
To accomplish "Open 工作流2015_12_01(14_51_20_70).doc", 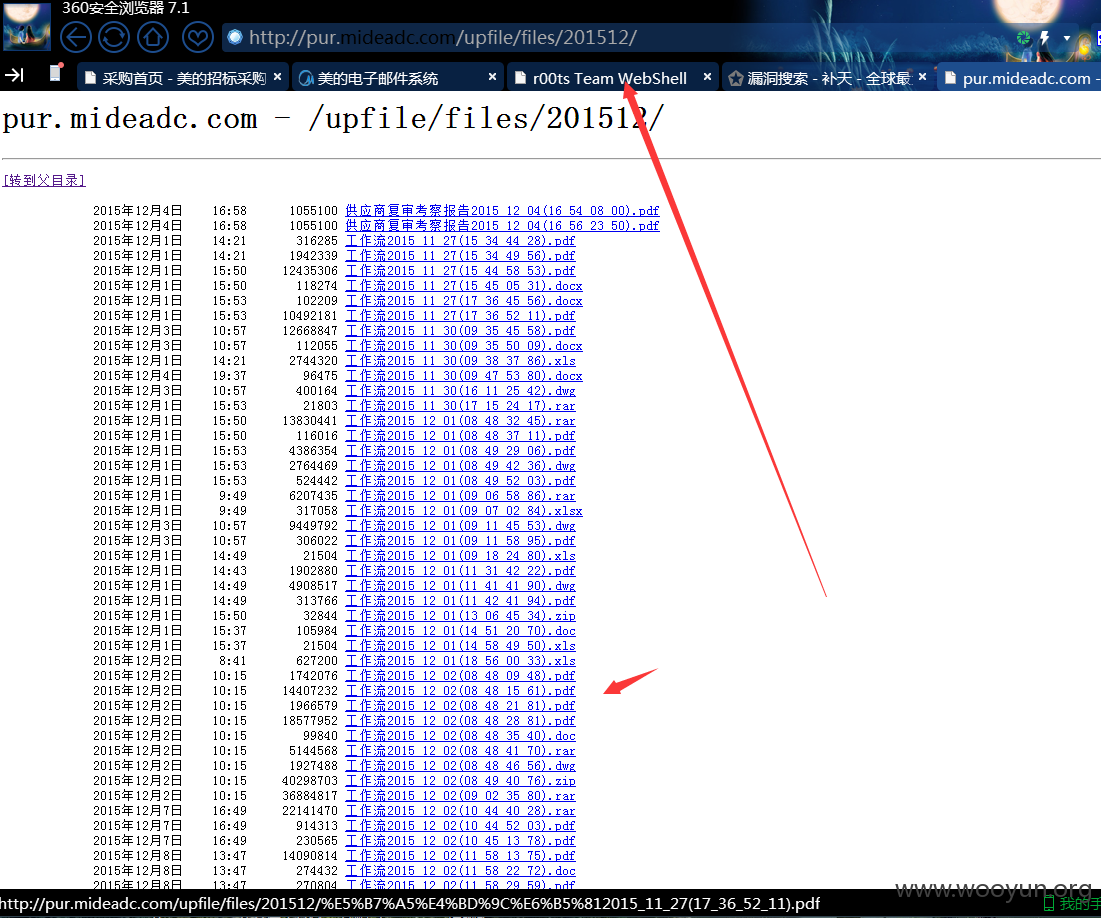I will click(460, 631).
